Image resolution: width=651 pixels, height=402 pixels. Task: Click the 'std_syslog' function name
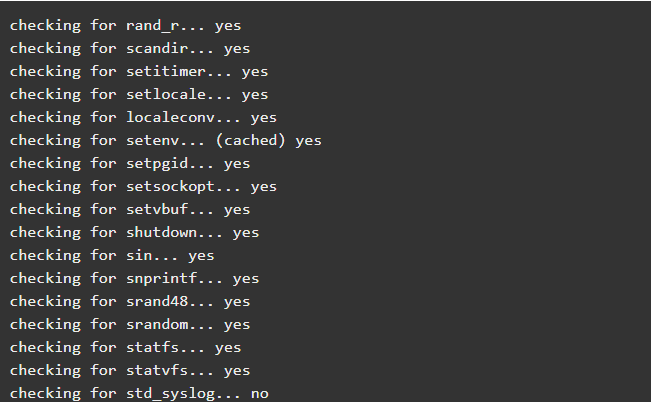click(x=170, y=394)
